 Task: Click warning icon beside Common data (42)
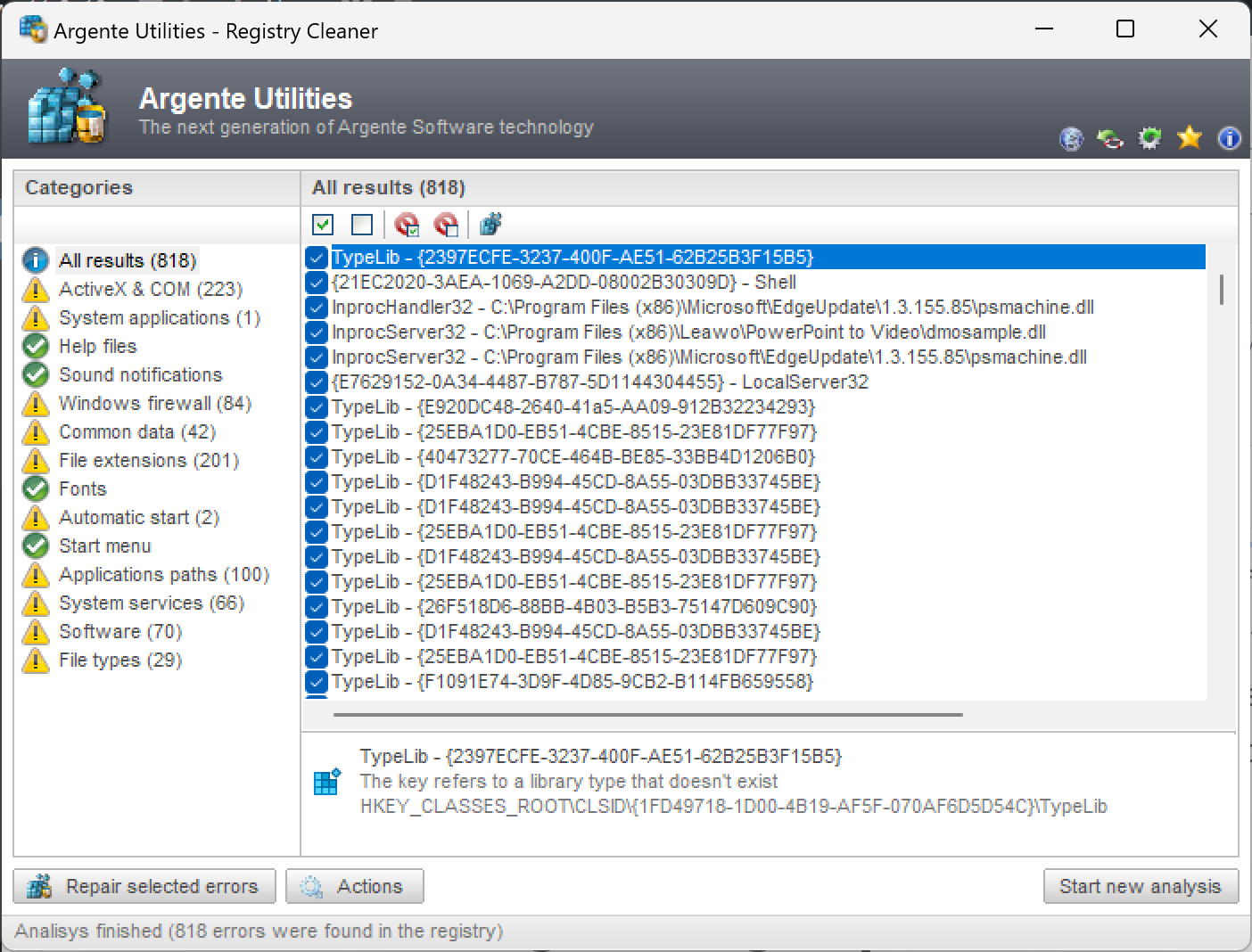35,431
